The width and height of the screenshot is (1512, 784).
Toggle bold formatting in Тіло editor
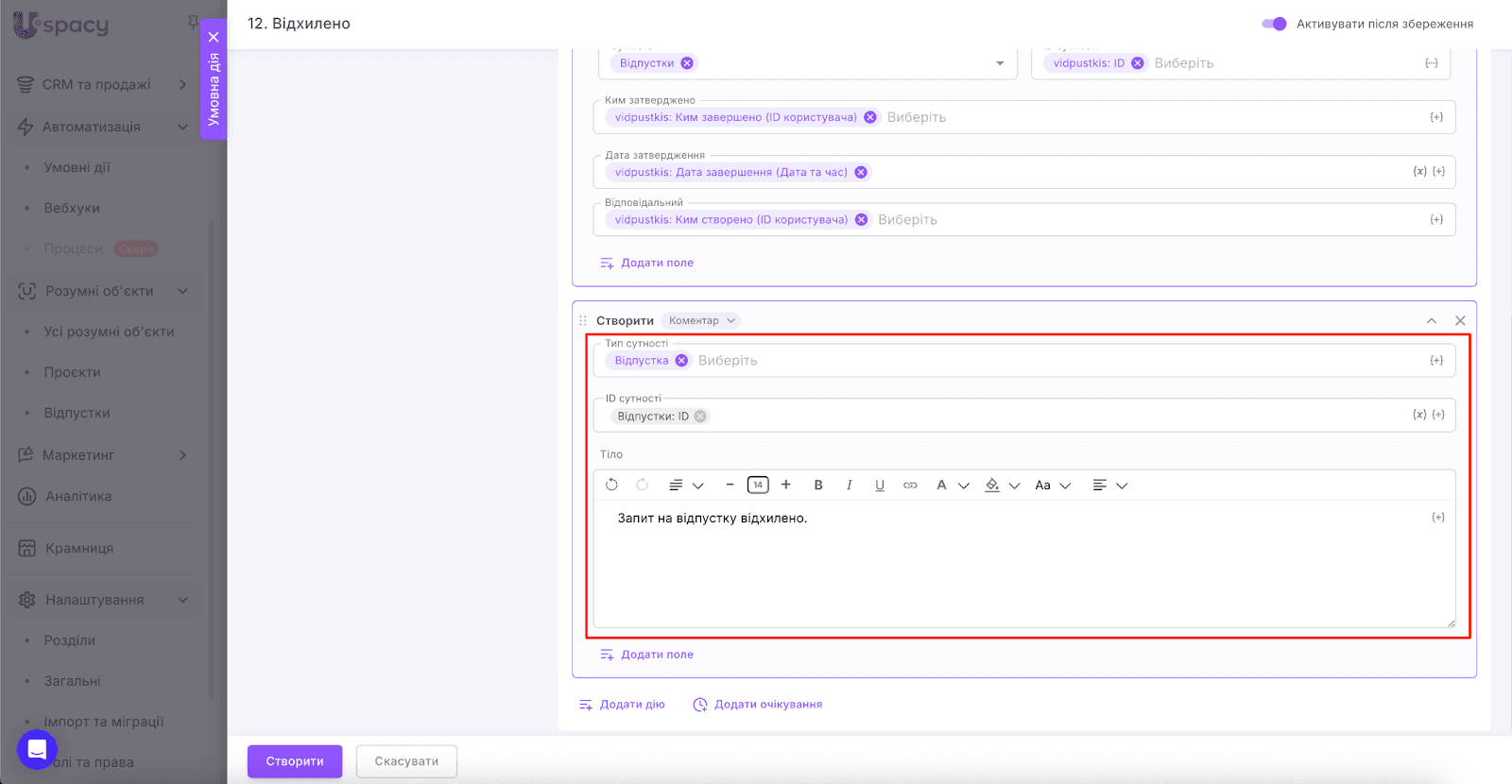pos(818,485)
